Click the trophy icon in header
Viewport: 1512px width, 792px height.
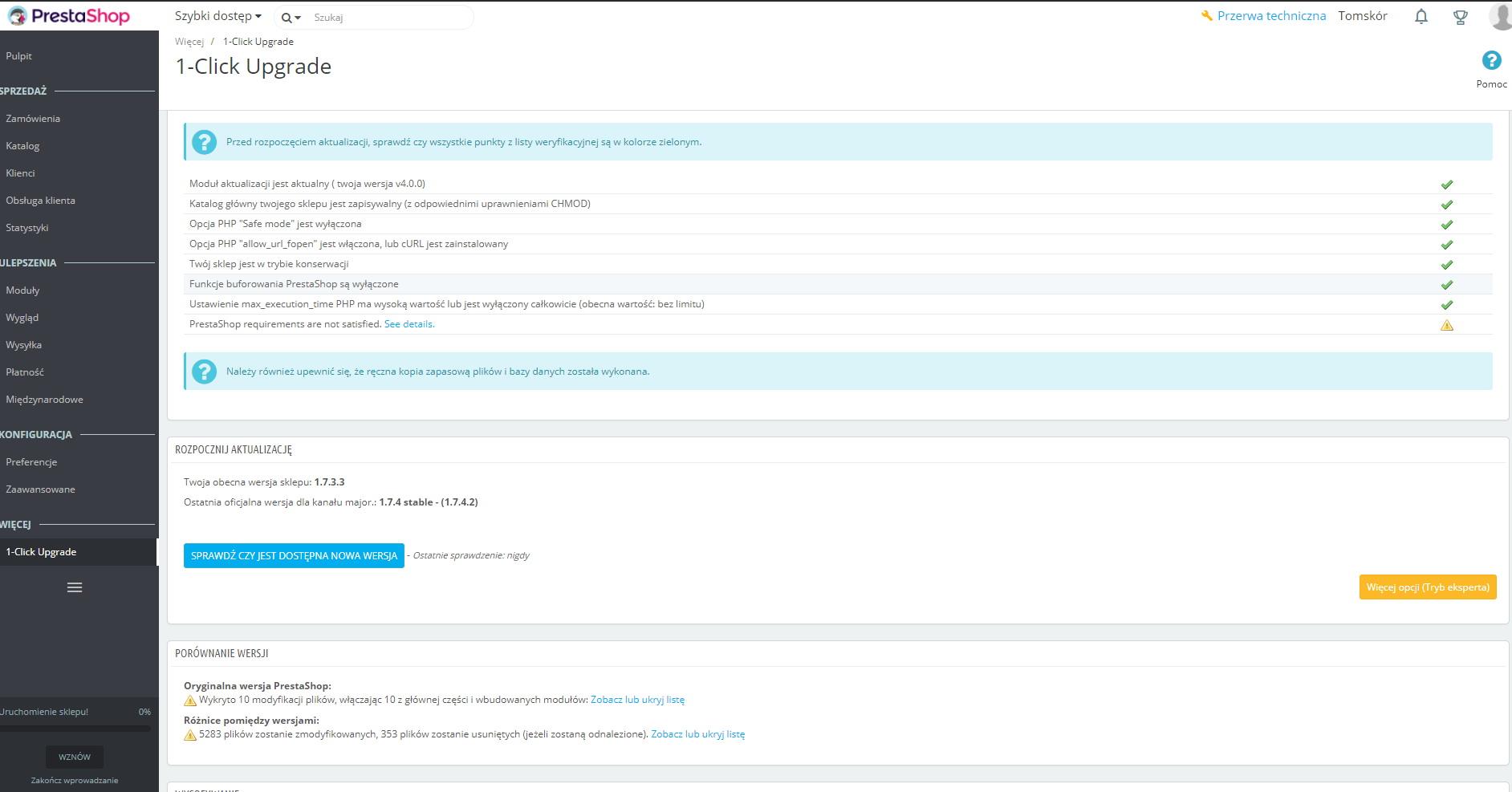point(1460,17)
